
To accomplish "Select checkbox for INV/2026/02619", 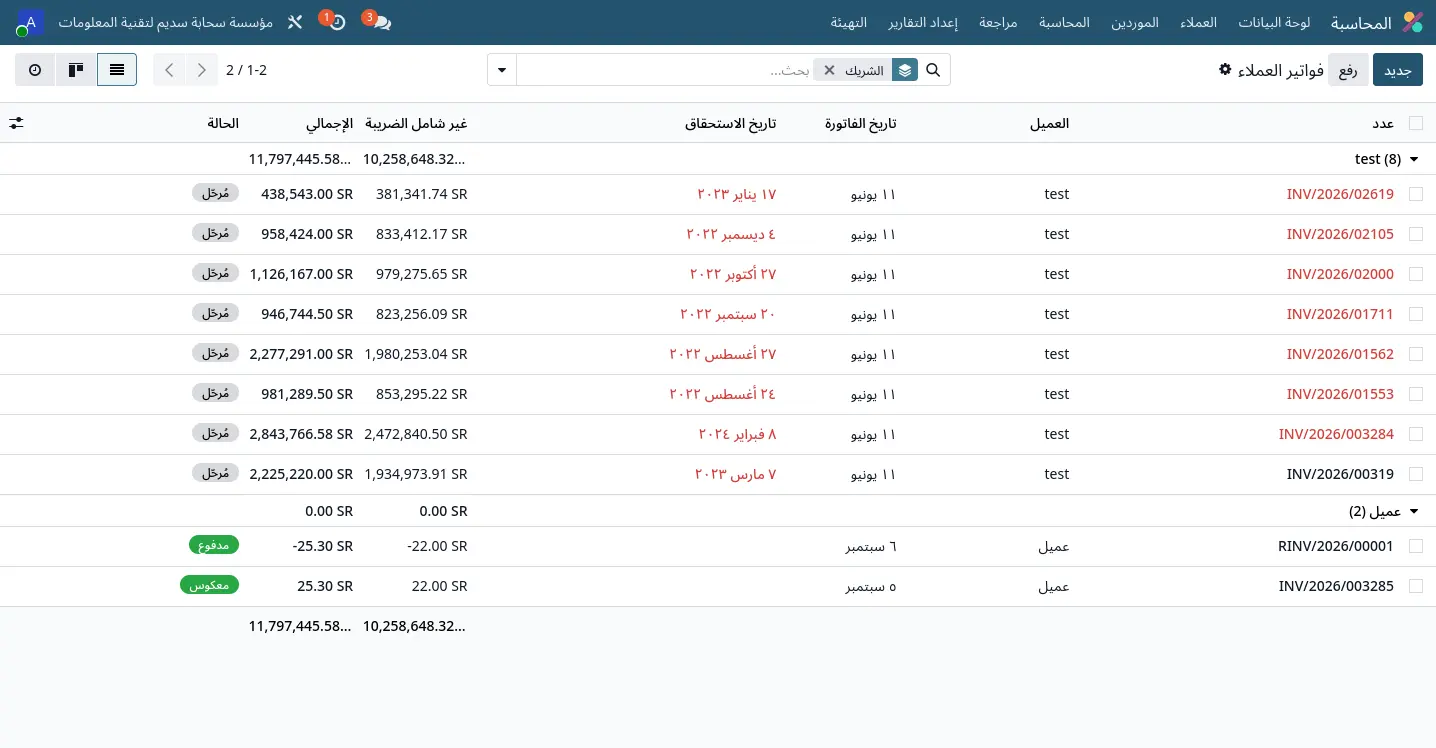I will pos(1416,194).
